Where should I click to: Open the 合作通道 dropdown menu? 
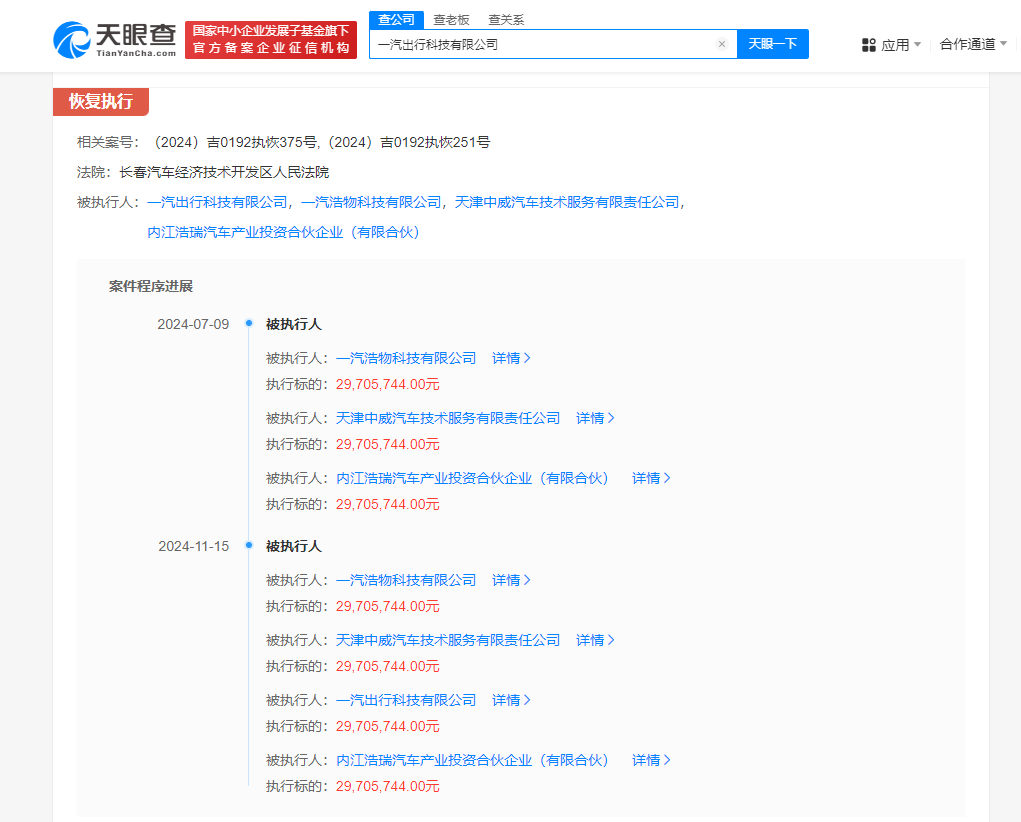tap(973, 44)
